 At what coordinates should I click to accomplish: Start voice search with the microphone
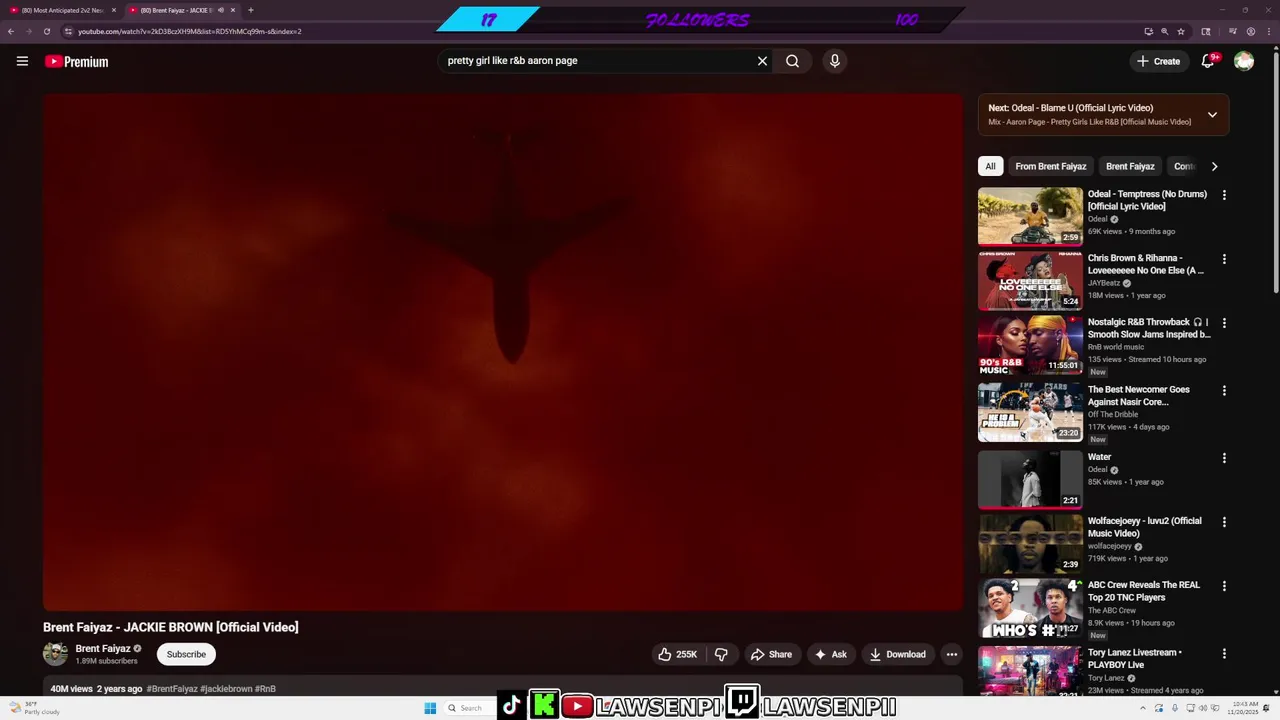(835, 61)
